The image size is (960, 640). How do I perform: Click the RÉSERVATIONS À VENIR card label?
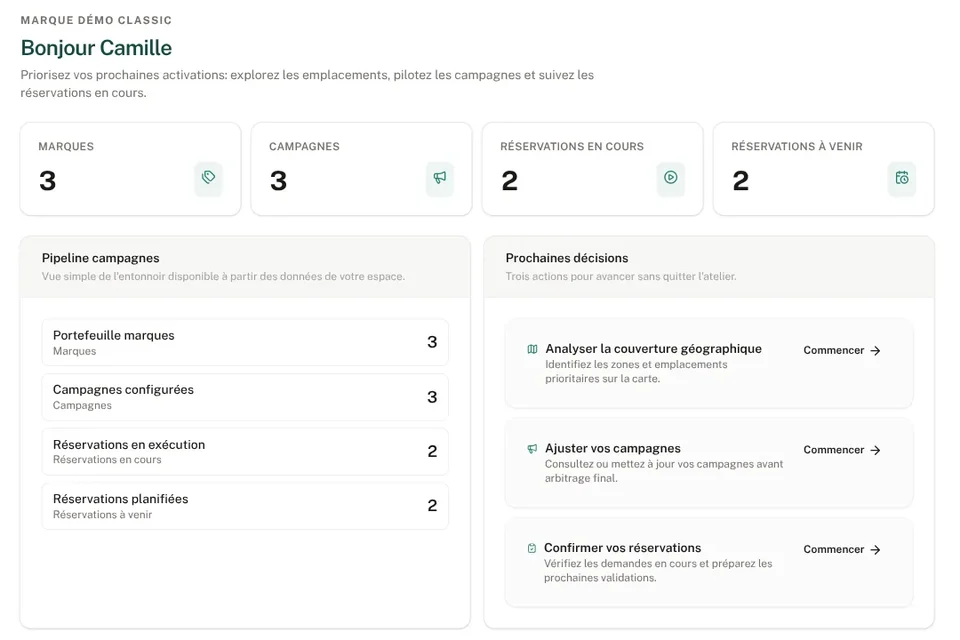(797, 146)
